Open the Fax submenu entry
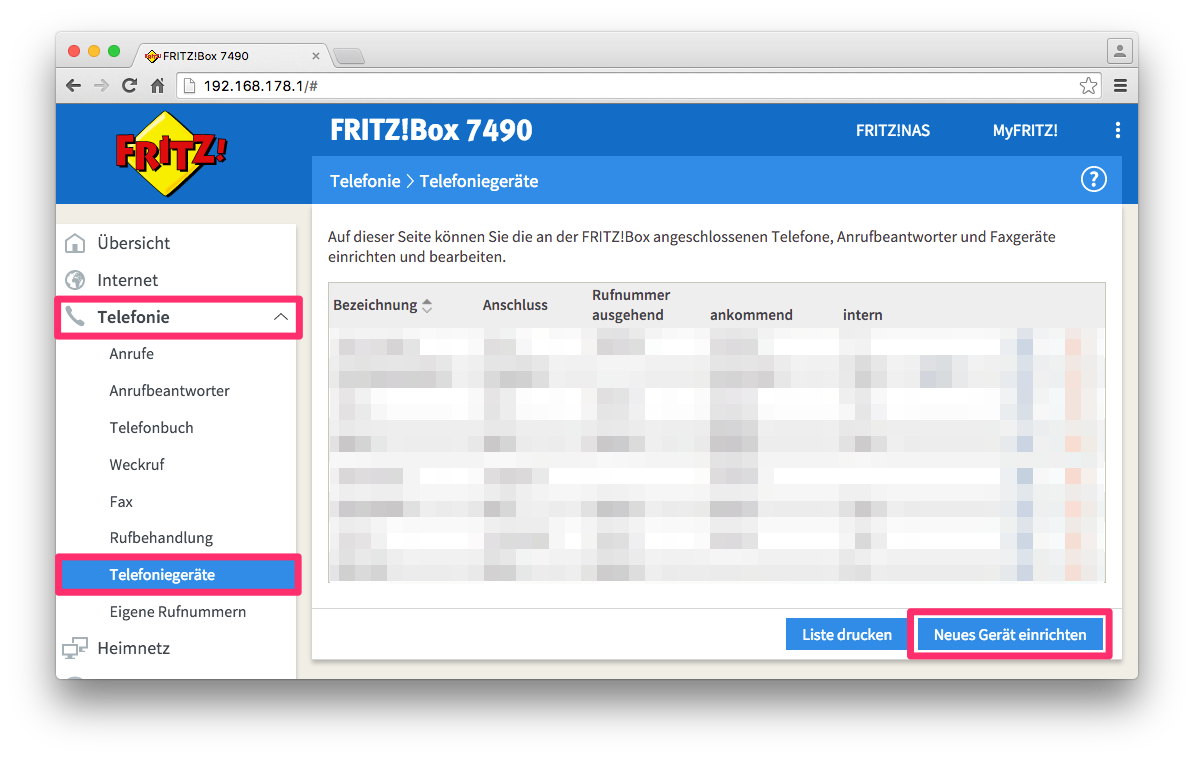The image size is (1194, 759). click(x=120, y=502)
